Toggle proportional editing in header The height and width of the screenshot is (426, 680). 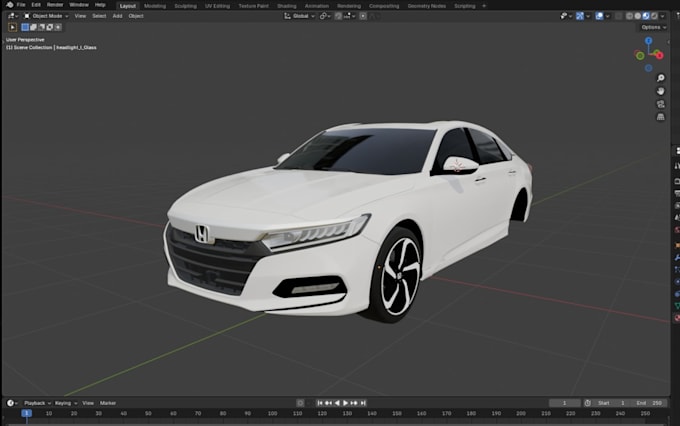point(363,16)
